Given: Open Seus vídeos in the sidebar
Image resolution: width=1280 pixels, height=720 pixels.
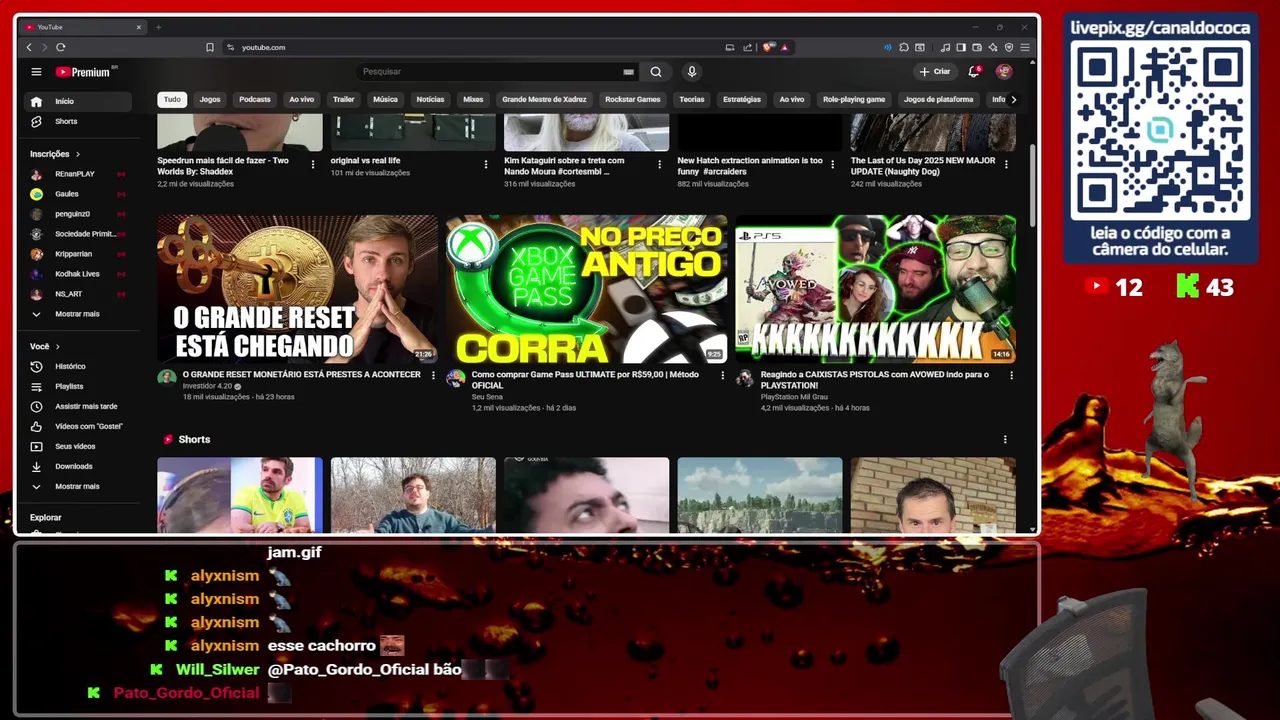Looking at the screenshot, I should click(77, 446).
